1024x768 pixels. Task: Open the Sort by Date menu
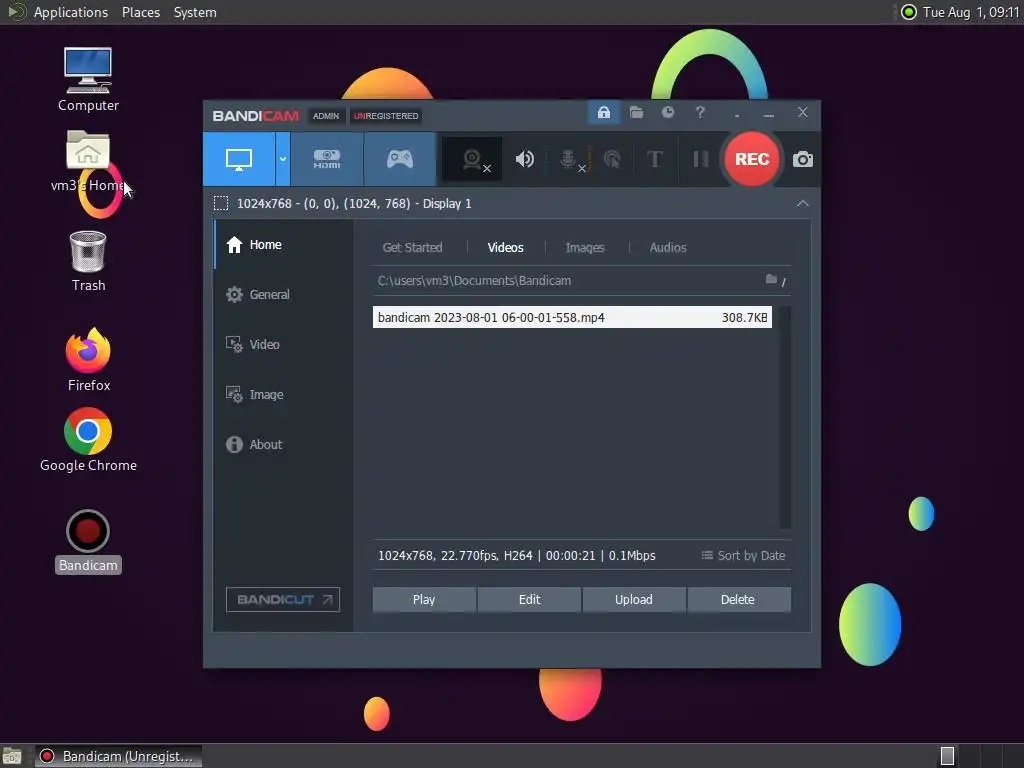(743, 556)
